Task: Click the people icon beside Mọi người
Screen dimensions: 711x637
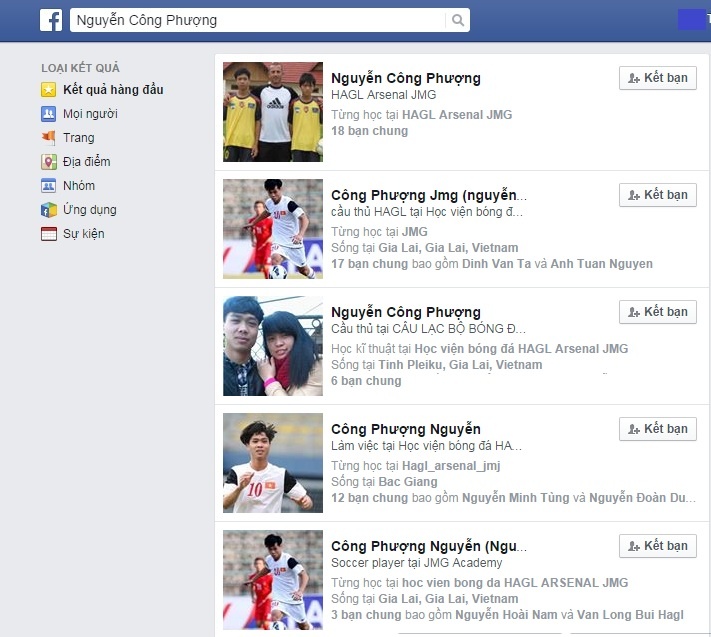Action: click(49, 114)
